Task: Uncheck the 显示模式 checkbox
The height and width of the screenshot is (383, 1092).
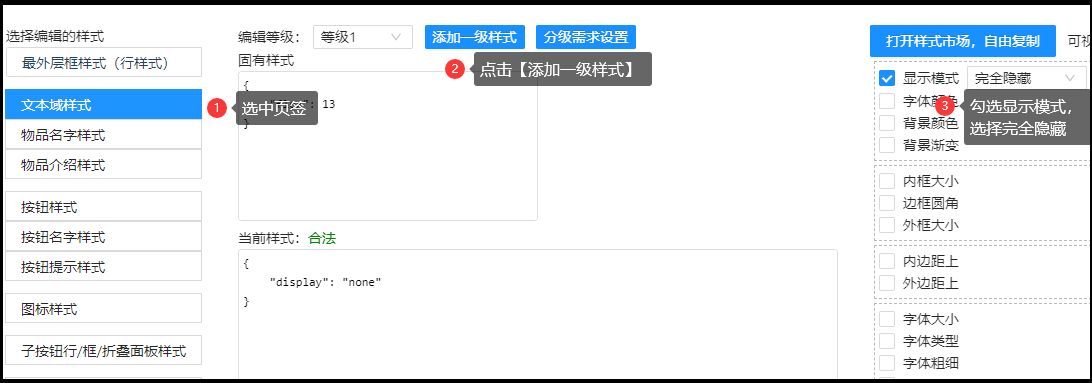Action: (x=887, y=78)
